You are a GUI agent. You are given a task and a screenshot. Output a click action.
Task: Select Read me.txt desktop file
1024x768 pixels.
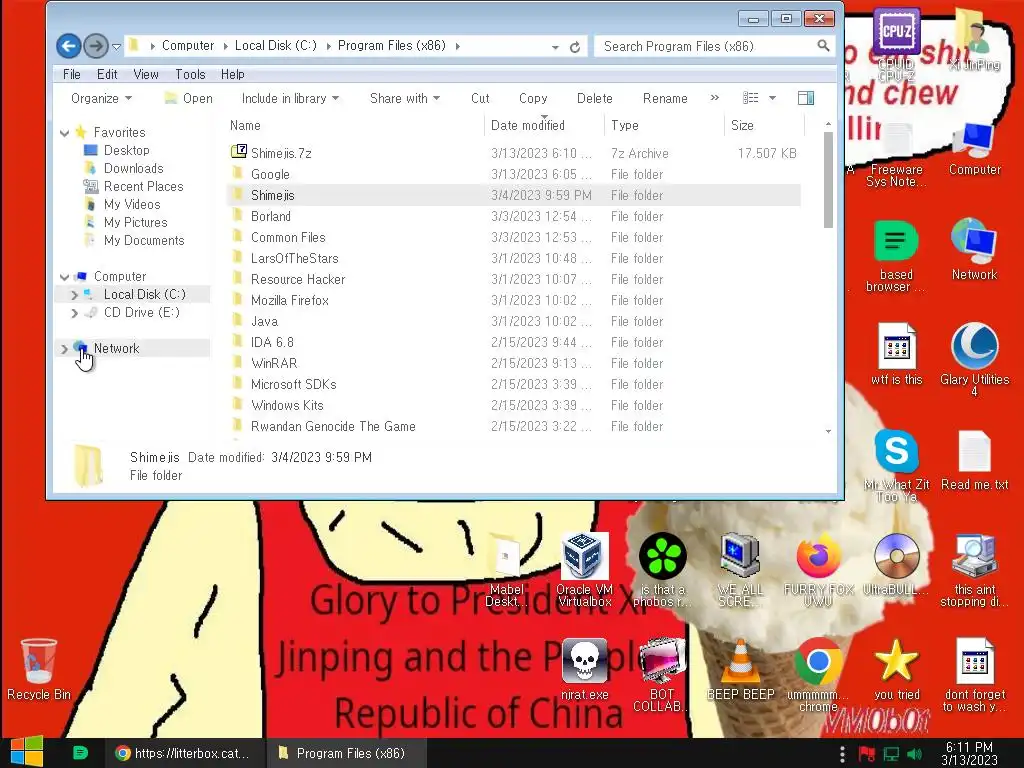(974, 460)
